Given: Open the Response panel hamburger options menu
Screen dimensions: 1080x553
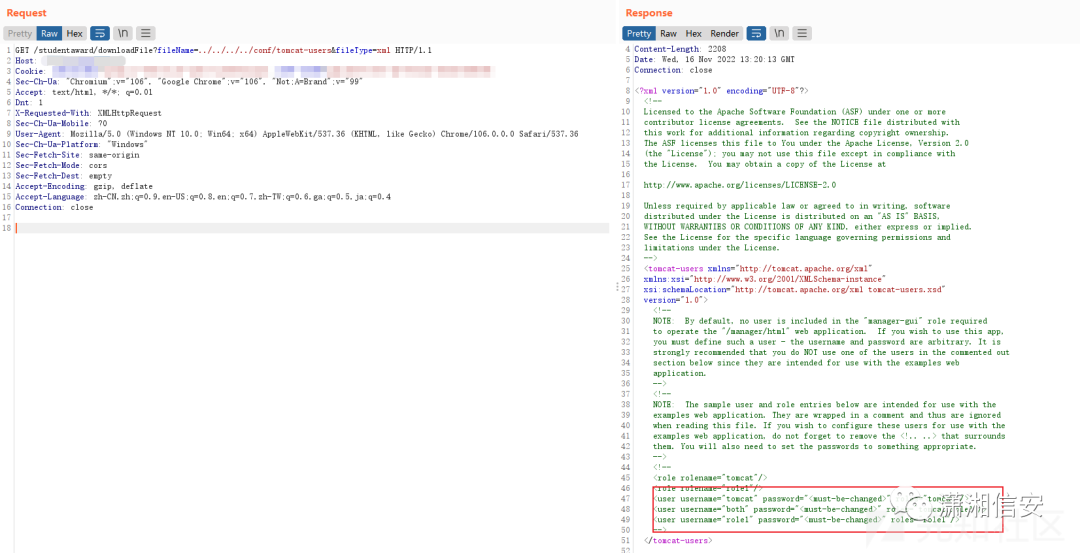Looking at the screenshot, I should coord(802,33).
